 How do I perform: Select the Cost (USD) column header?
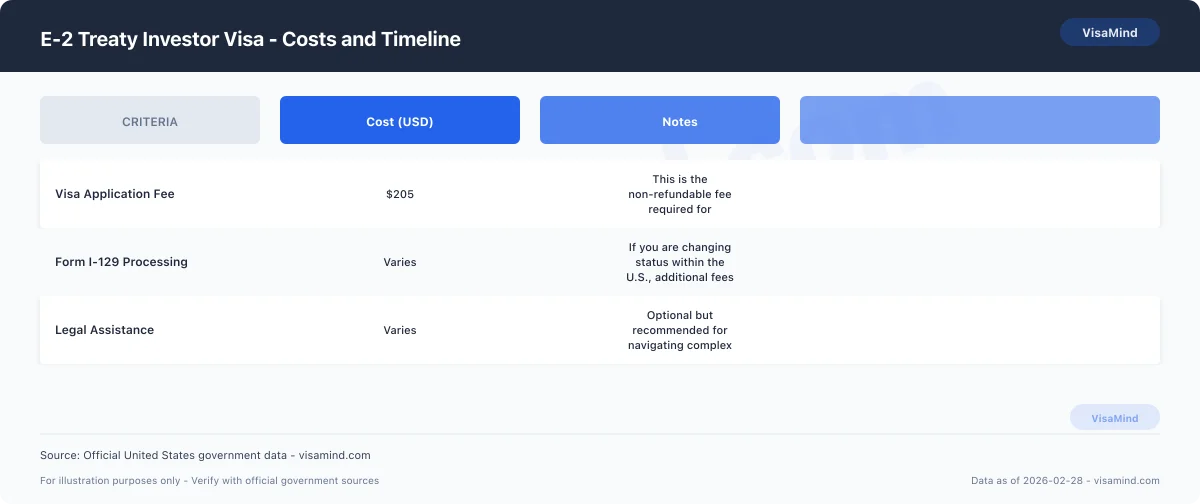(399, 121)
